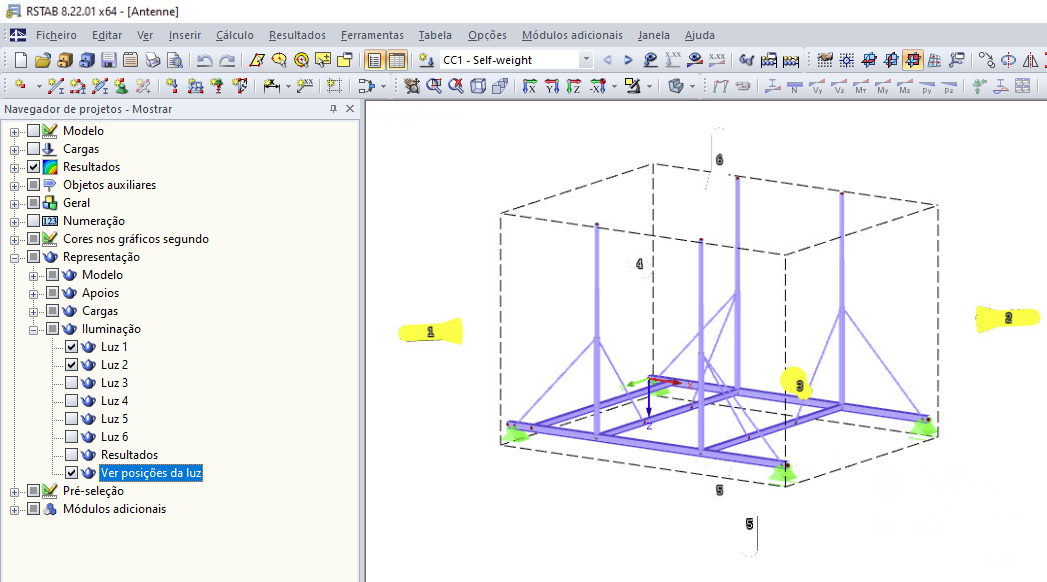Uncheck the Resultados top-level checkbox
Screen dimensions: 1047x582
33,167
